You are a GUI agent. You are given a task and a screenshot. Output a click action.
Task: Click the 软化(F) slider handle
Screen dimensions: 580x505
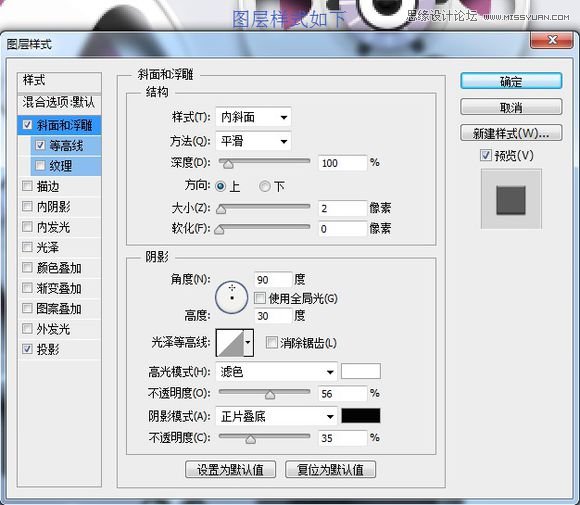[x=219, y=230]
